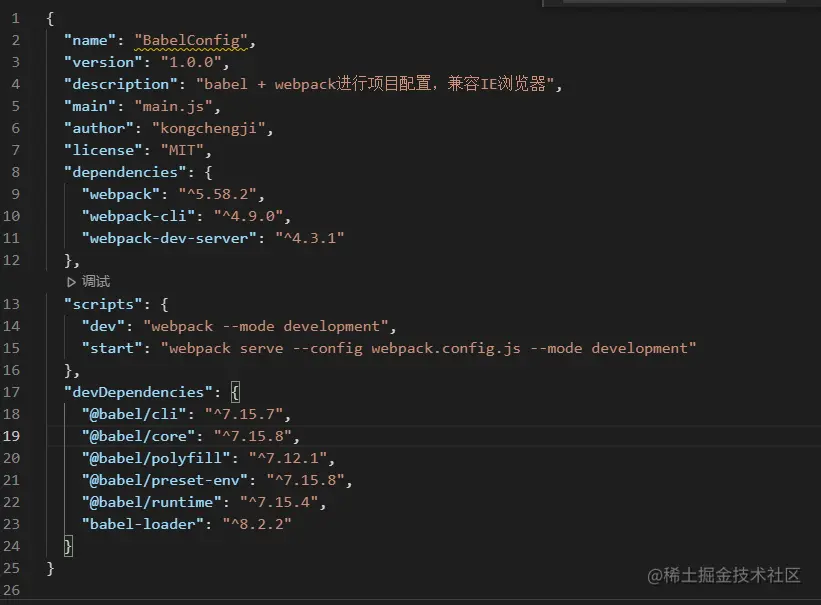Click the highlighted opening brace after devDependencies

point(235,392)
